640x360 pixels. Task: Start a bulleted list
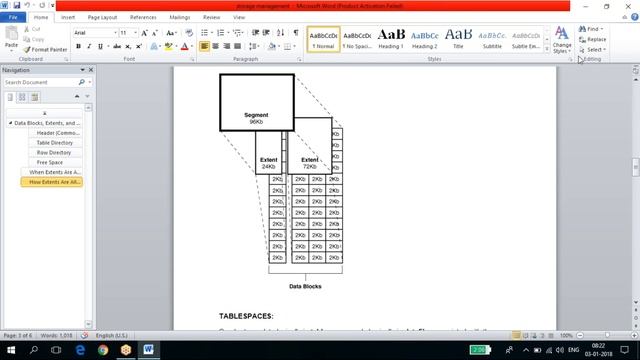point(204,33)
